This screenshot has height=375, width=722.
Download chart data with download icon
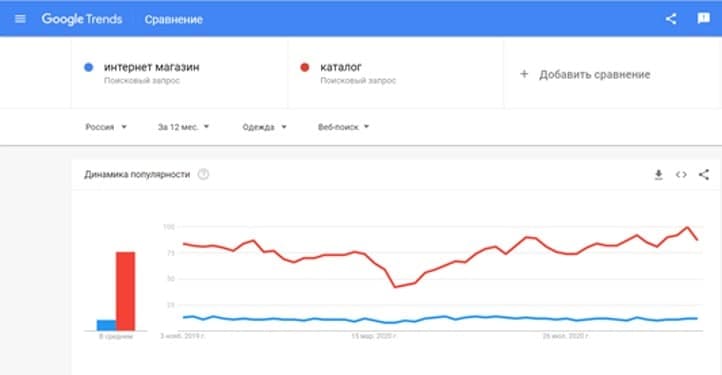(x=658, y=175)
